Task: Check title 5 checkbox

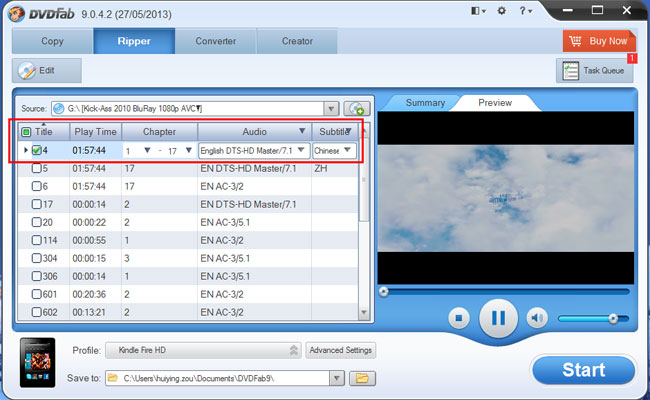Action: 37,168
